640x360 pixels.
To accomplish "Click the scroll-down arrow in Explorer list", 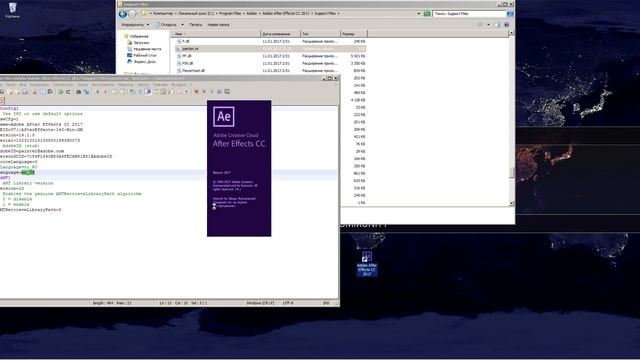I will [x=512, y=203].
